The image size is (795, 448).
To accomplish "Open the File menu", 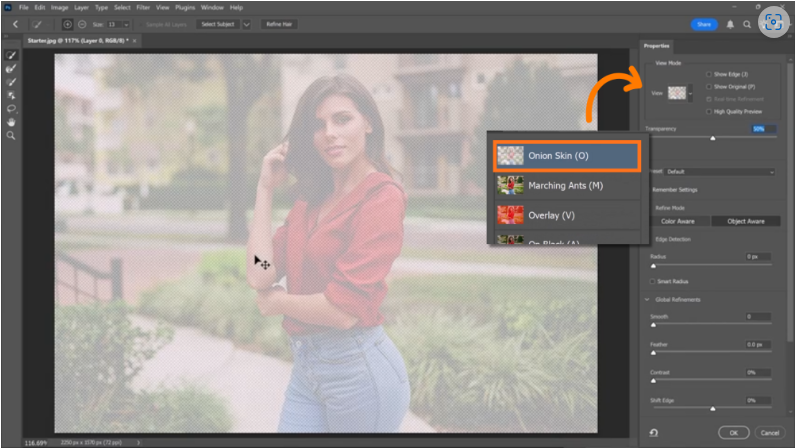I will [24, 8].
